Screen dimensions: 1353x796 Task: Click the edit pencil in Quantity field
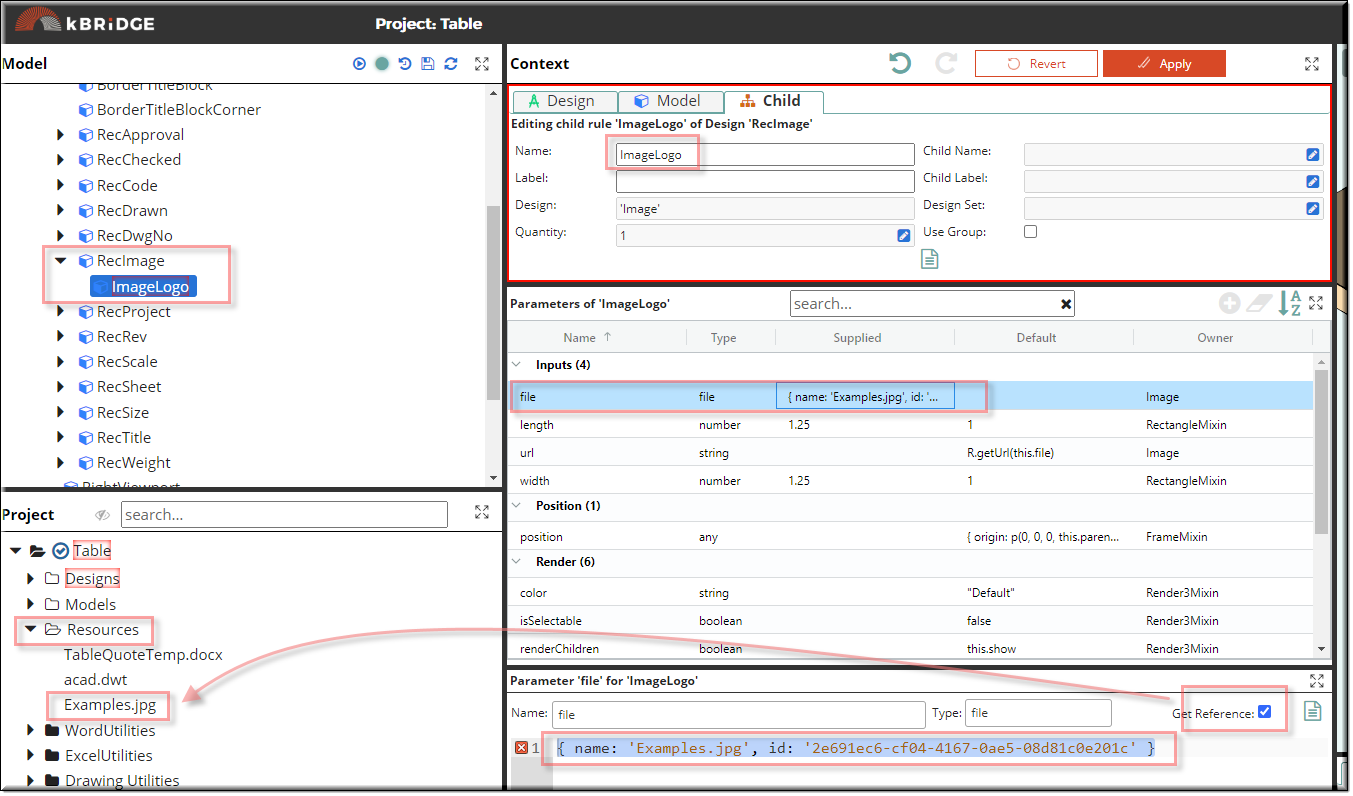pyautogui.click(x=904, y=236)
